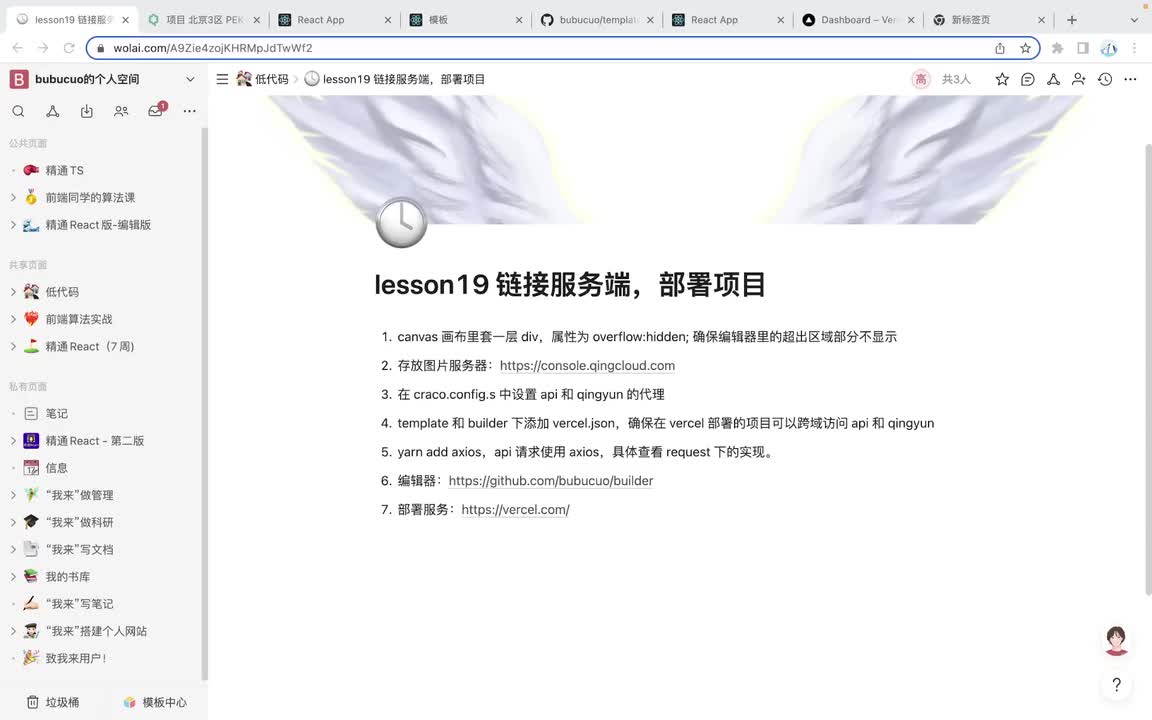The width and height of the screenshot is (1152, 720).
Task: Go back in browser history
Action: pos(18,48)
